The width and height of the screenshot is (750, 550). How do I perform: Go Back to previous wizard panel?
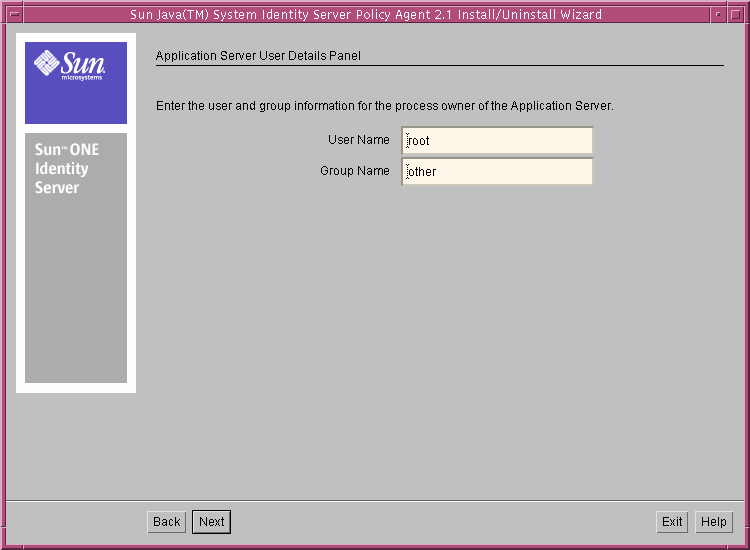pyautogui.click(x=166, y=522)
